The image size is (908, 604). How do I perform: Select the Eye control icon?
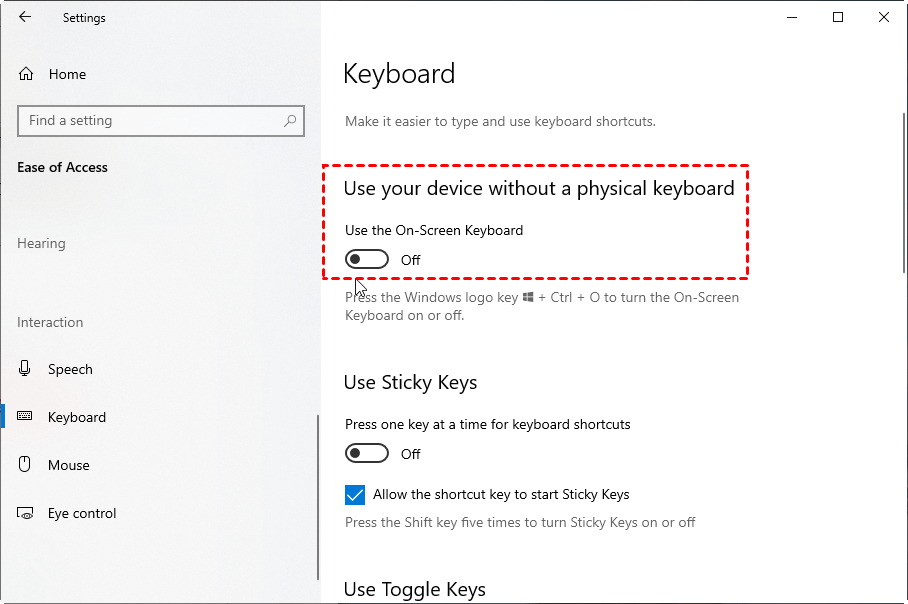pyautogui.click(x=26, y=513)
